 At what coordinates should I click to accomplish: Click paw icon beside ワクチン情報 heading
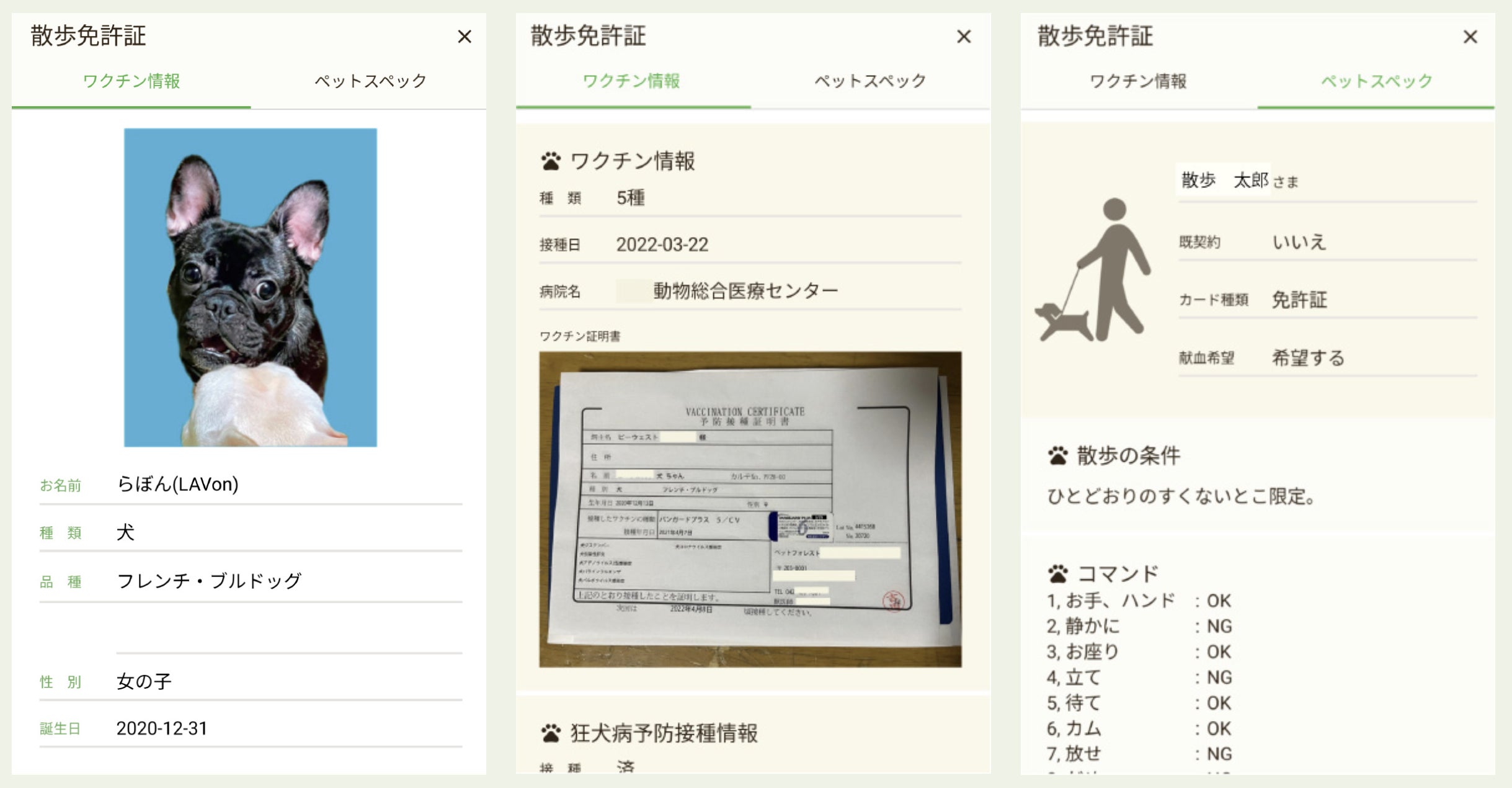[x=550, y=162]
